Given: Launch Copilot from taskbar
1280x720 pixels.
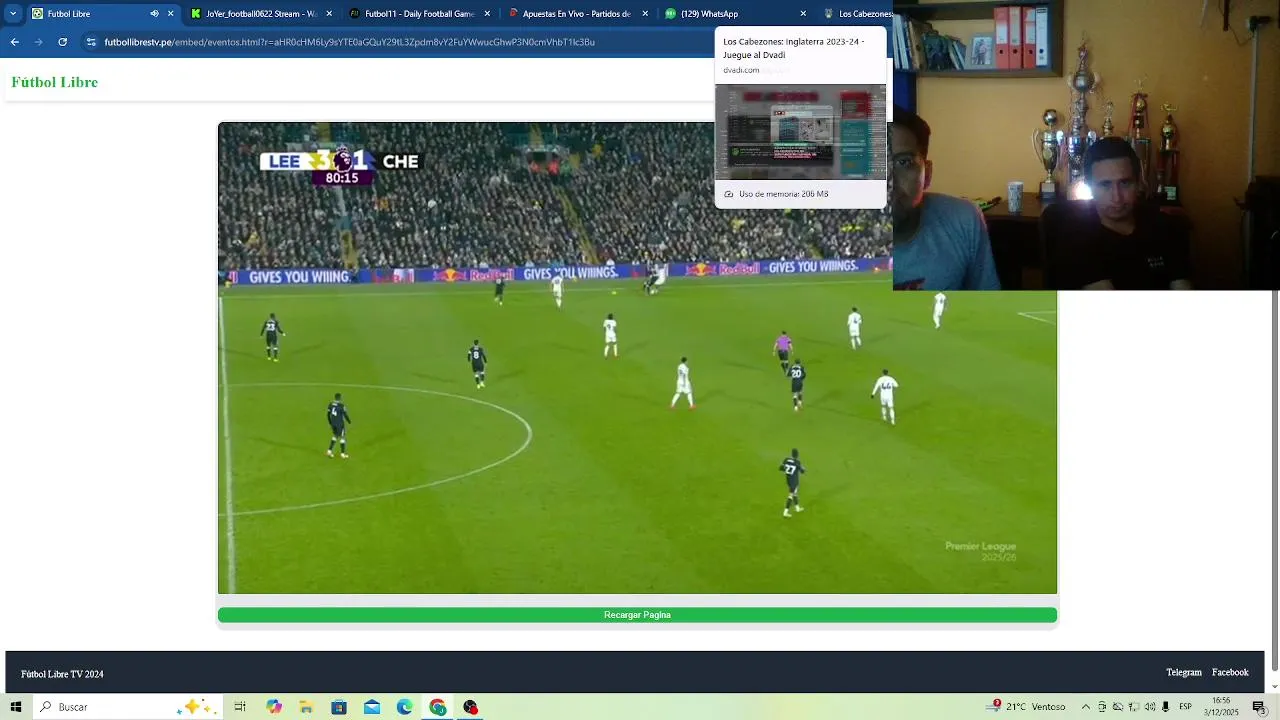Looking at the screenshot, I should [274, 707].
